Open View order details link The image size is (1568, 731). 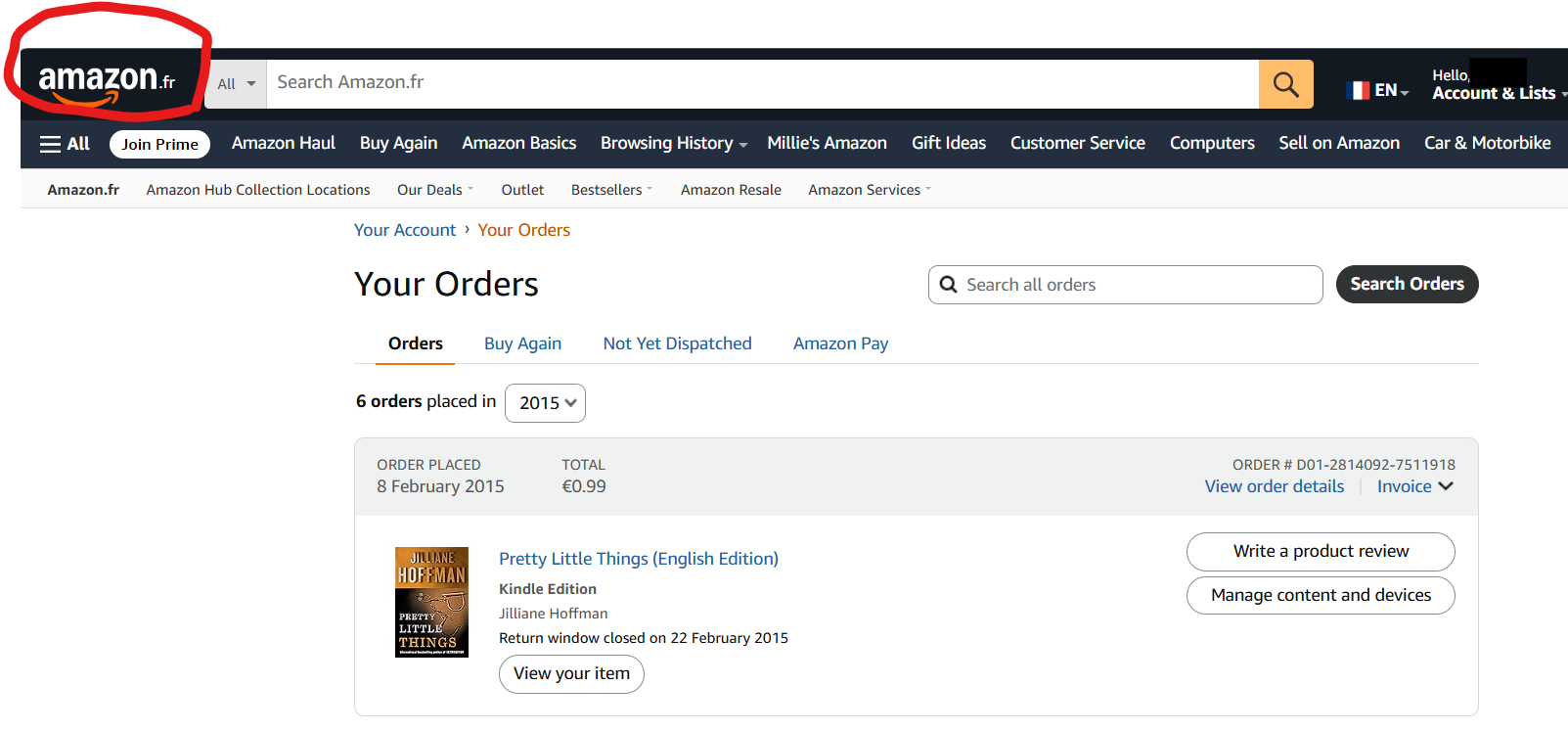[1274, 486]
